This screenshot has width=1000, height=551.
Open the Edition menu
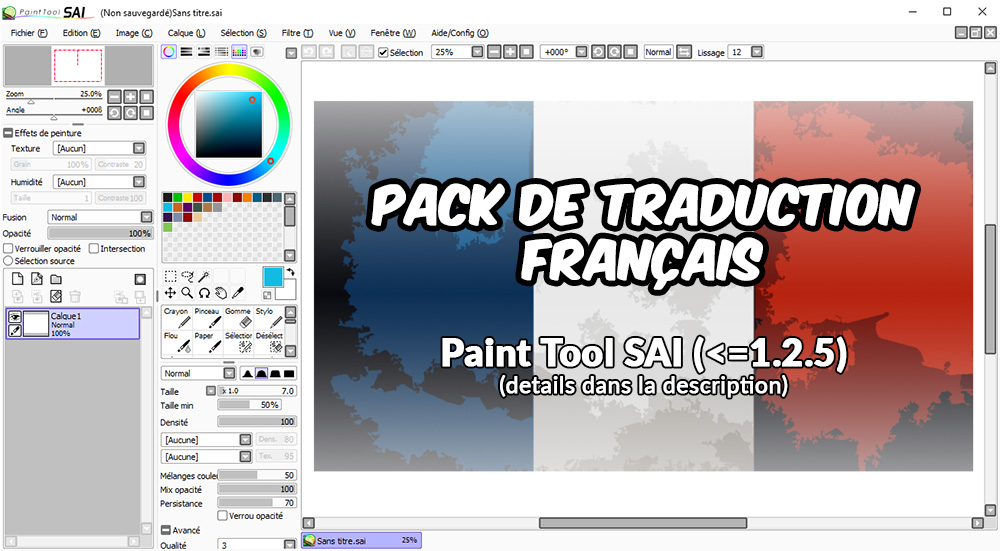pyautogui.click(x=81, y=33)
